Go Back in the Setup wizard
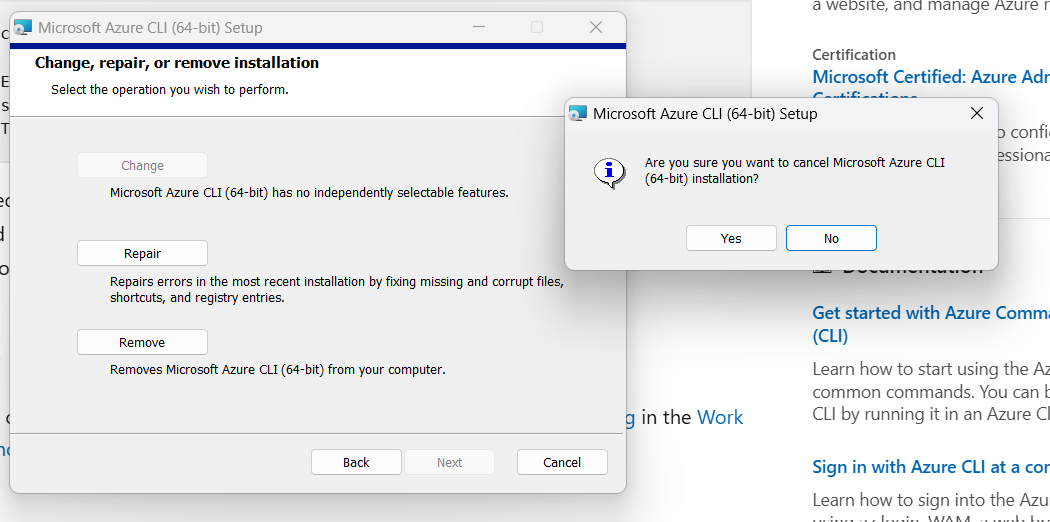The height and width of the screenshot is (522, 1050). coord(356,462)
